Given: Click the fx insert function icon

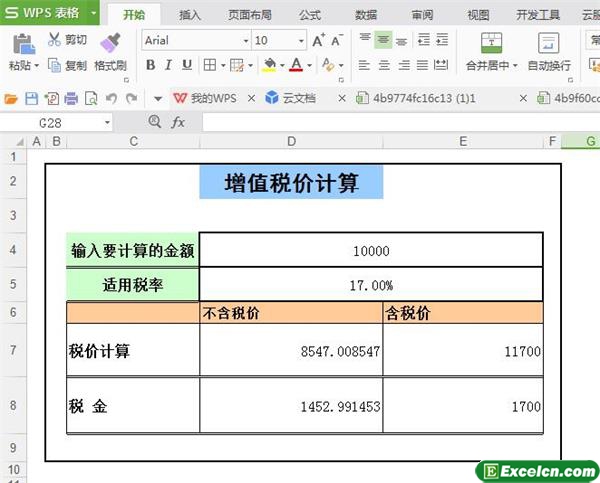Looking at the screenshot, I should coord(178,121).
